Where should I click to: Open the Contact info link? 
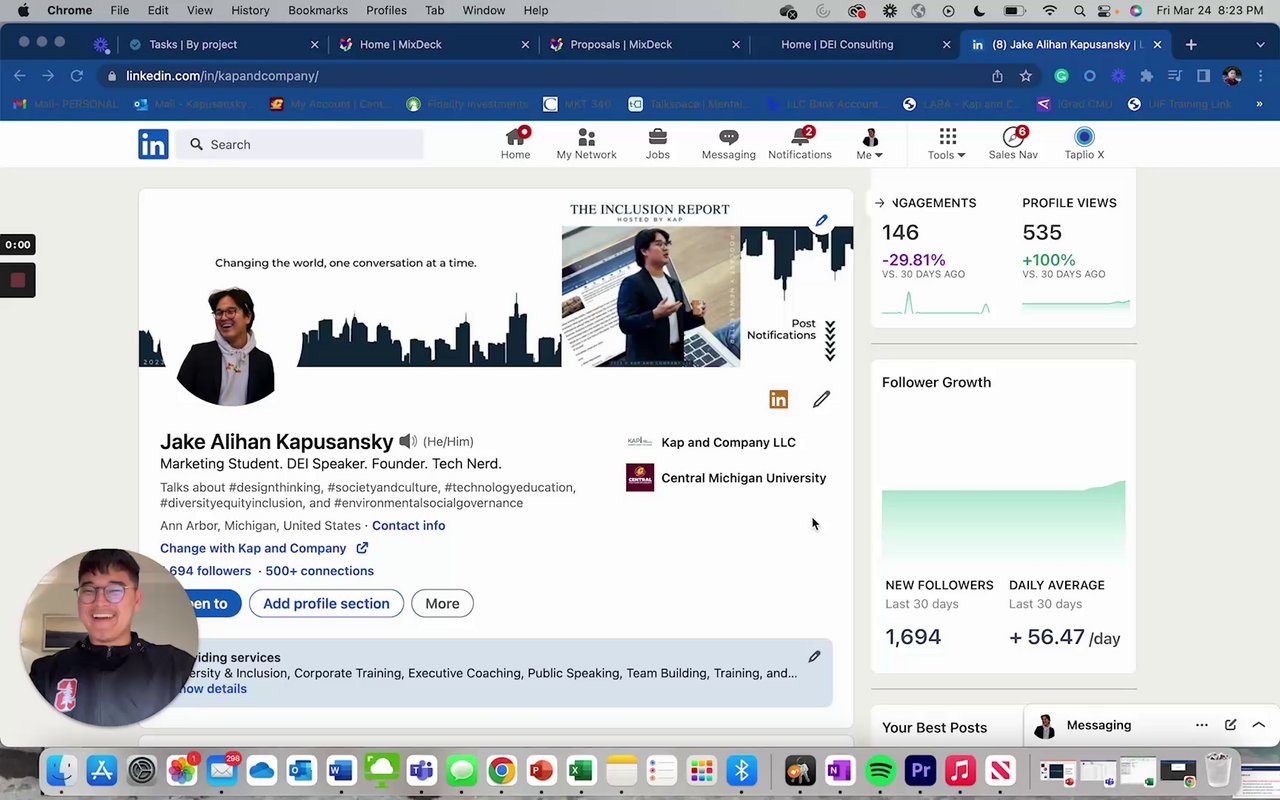click(408, 526)
